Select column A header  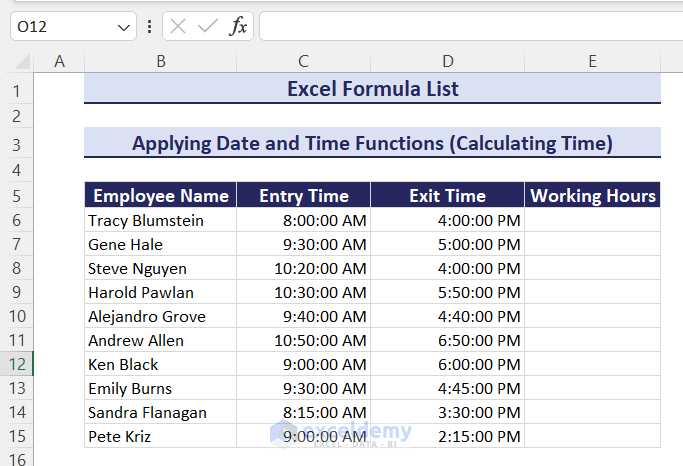pos(59,62)
